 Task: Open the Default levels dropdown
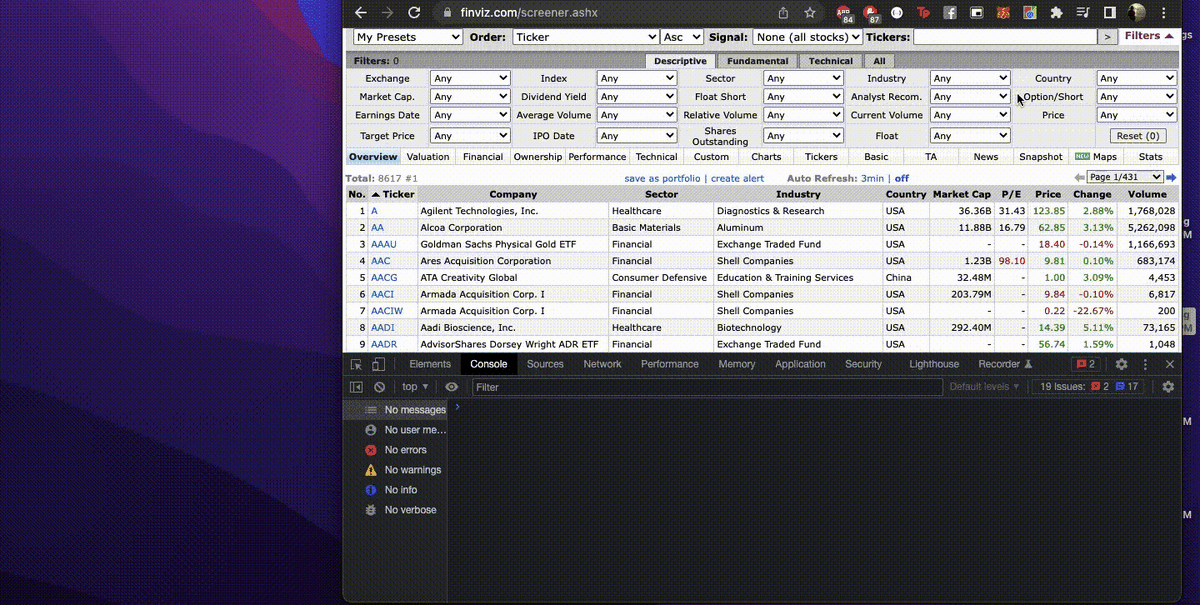tap(985, 387)
